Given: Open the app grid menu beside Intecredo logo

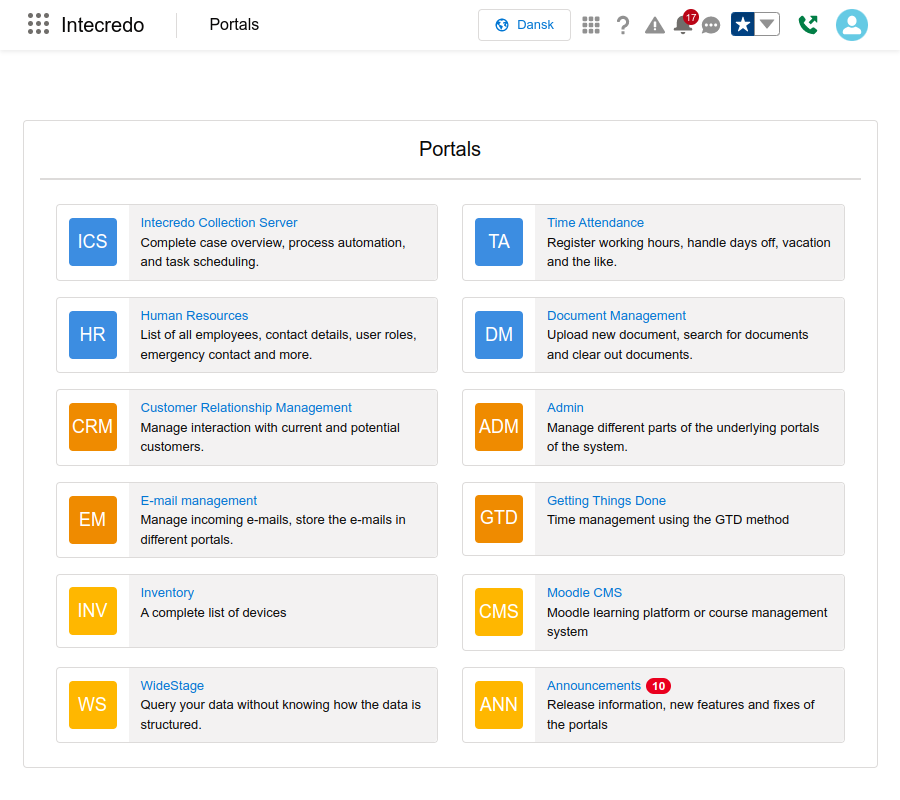Looking at the screenshot, I should pos(38,25).
